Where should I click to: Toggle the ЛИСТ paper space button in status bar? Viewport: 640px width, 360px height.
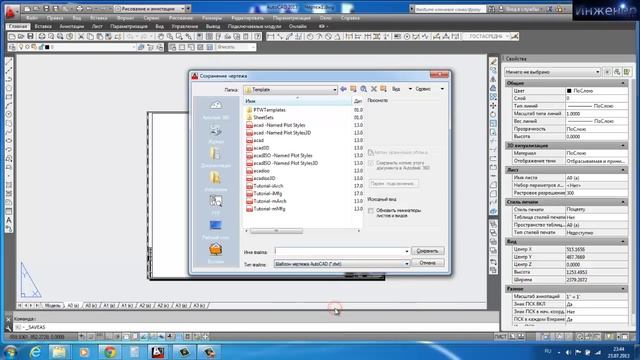coord(500,337)
